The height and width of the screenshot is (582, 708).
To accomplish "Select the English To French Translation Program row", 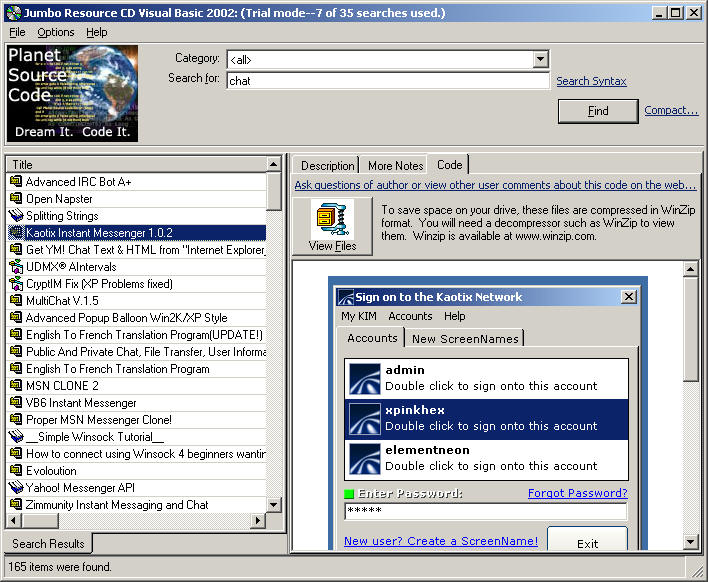I will (137, 368).
